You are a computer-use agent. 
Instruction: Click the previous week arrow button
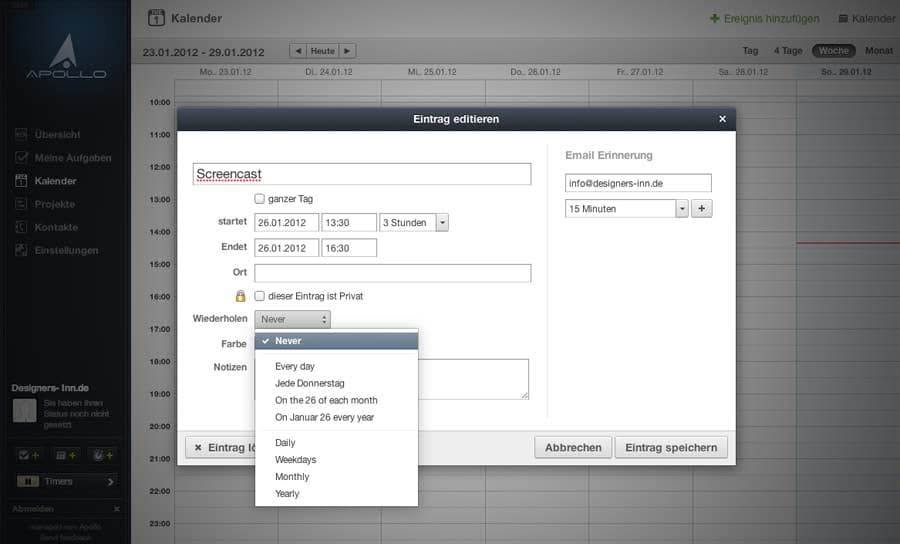click(298, 51)
